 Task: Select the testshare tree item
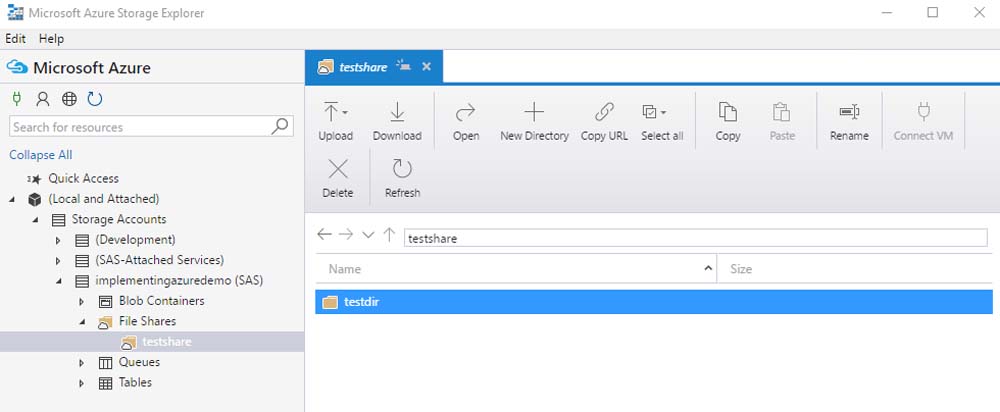pyautogui.click(x=166, y=342)
